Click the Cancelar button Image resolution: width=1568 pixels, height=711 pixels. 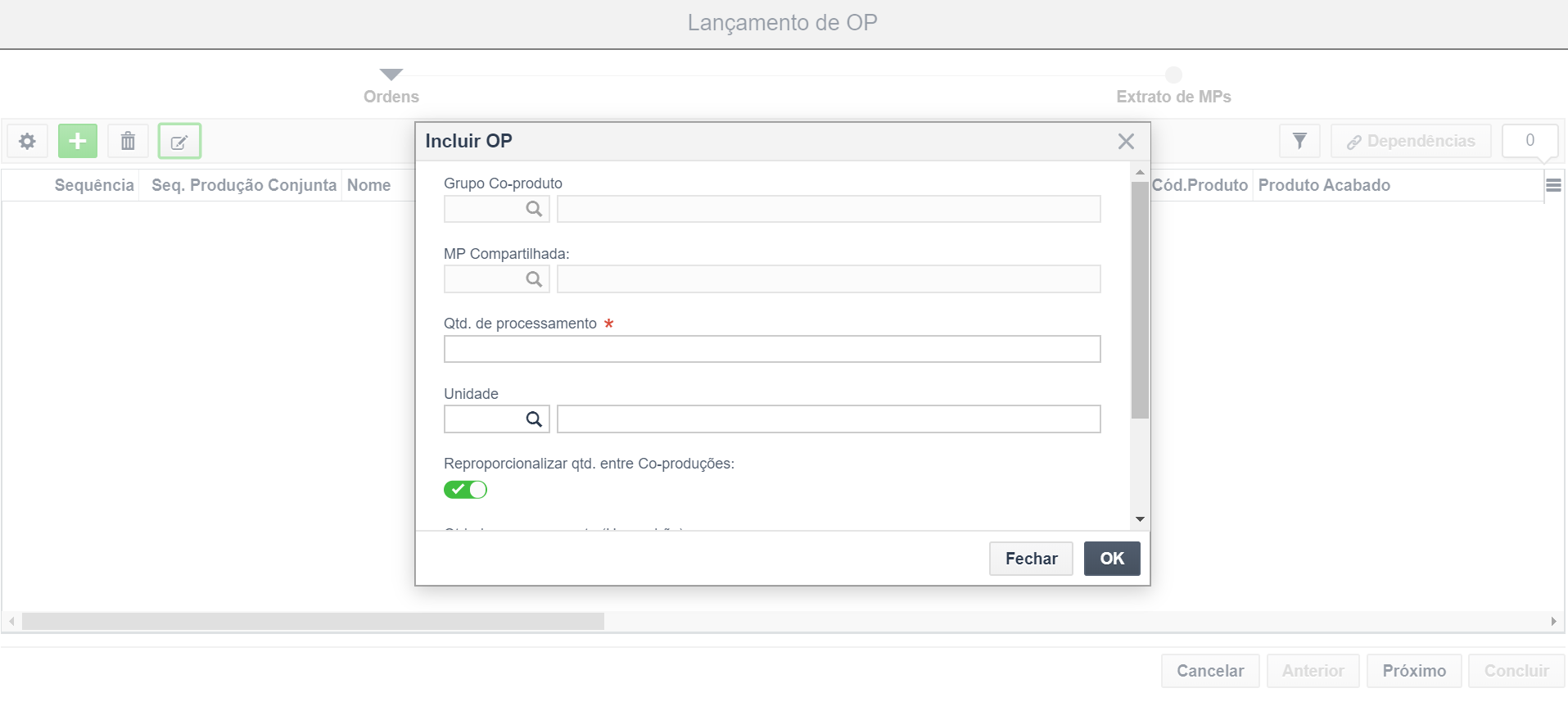1210,671
